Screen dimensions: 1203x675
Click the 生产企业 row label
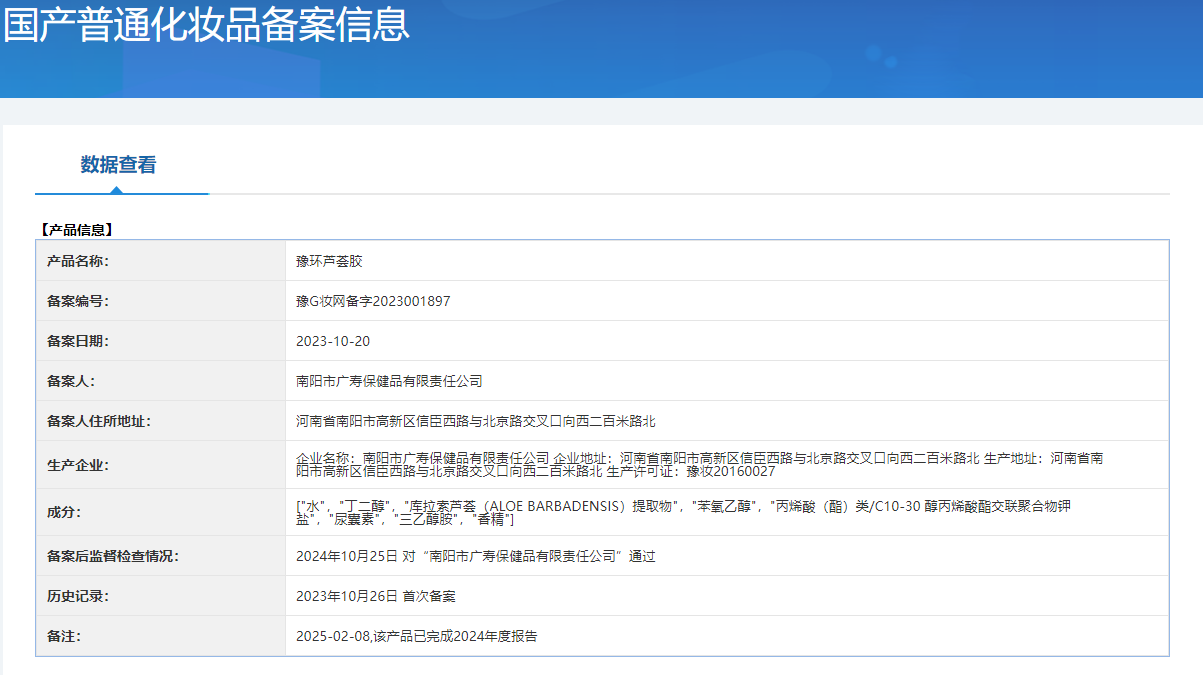click(78, 465)
